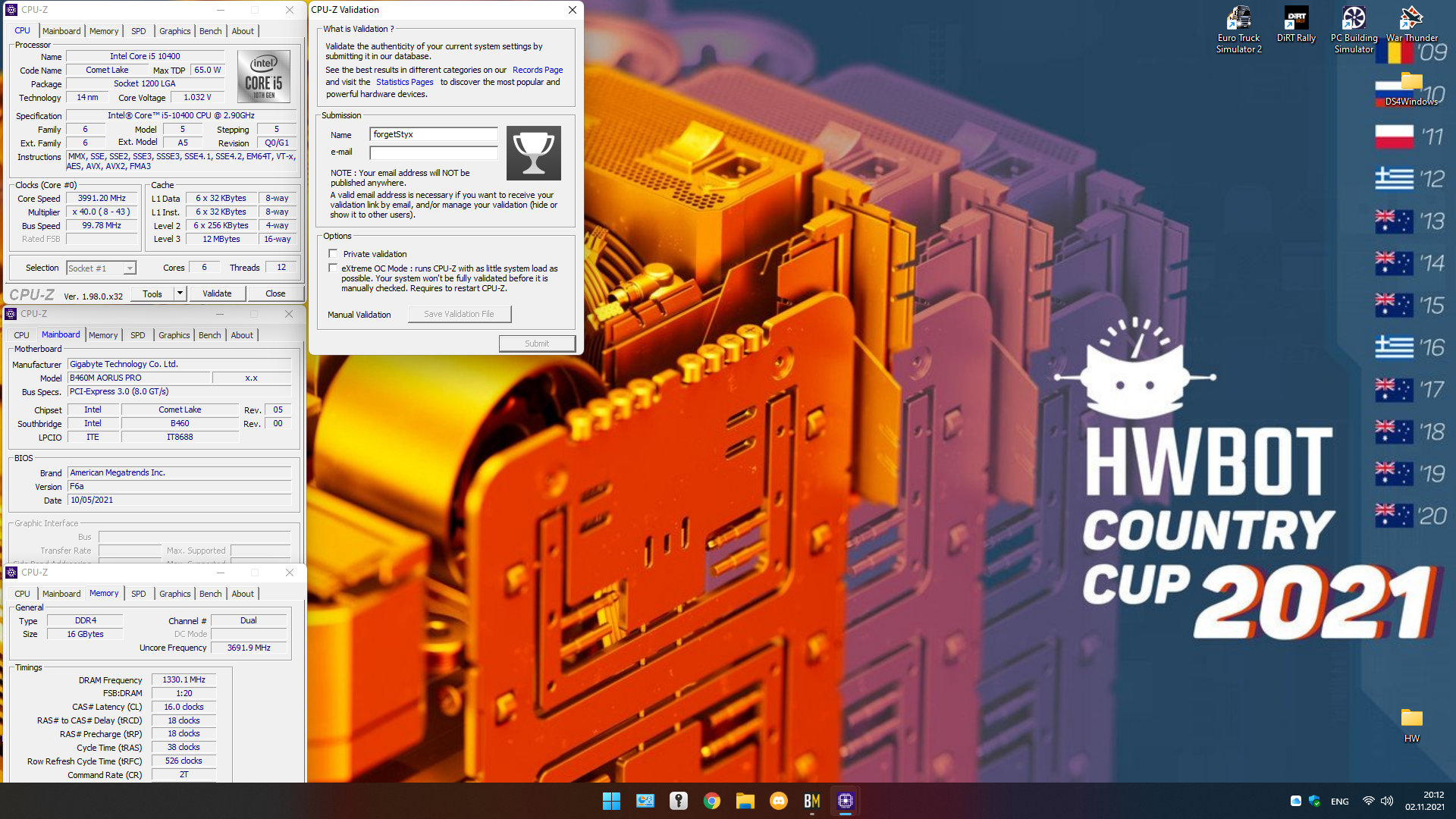1456x819 pixels.
Task: Enable Private validation checkbox
Action: pos(333,253)
